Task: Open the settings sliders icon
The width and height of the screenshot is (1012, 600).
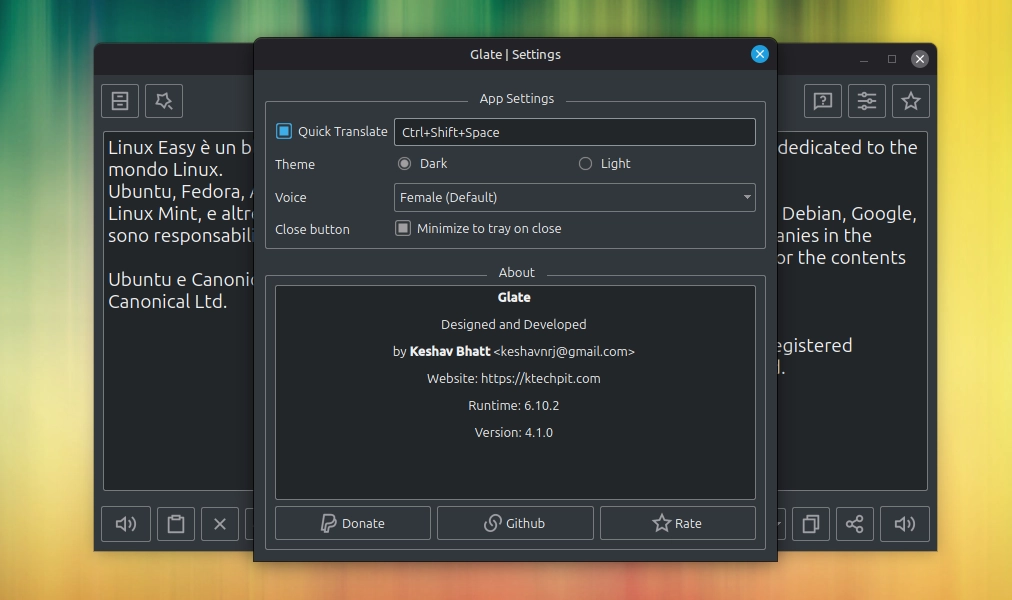Action: 866,100
